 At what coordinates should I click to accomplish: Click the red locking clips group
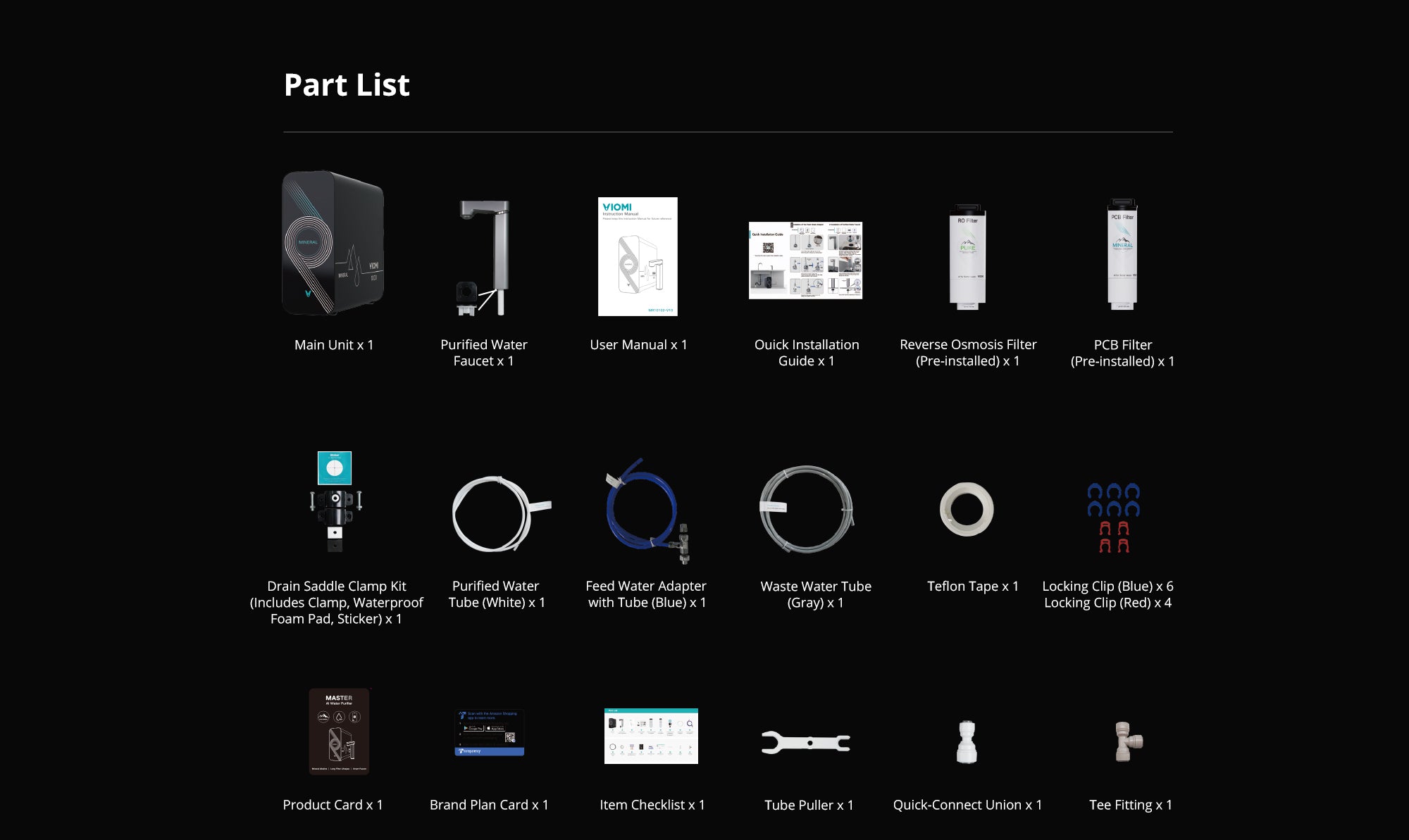[x=1114, y=537]
